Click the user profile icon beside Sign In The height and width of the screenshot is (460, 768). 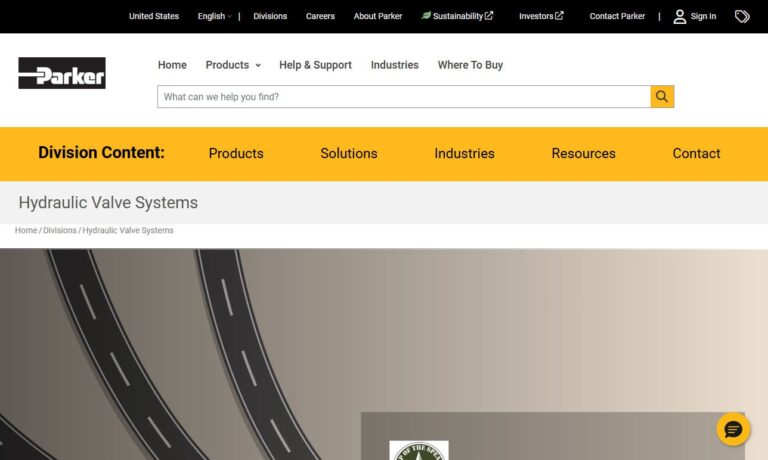coord(679,17)
